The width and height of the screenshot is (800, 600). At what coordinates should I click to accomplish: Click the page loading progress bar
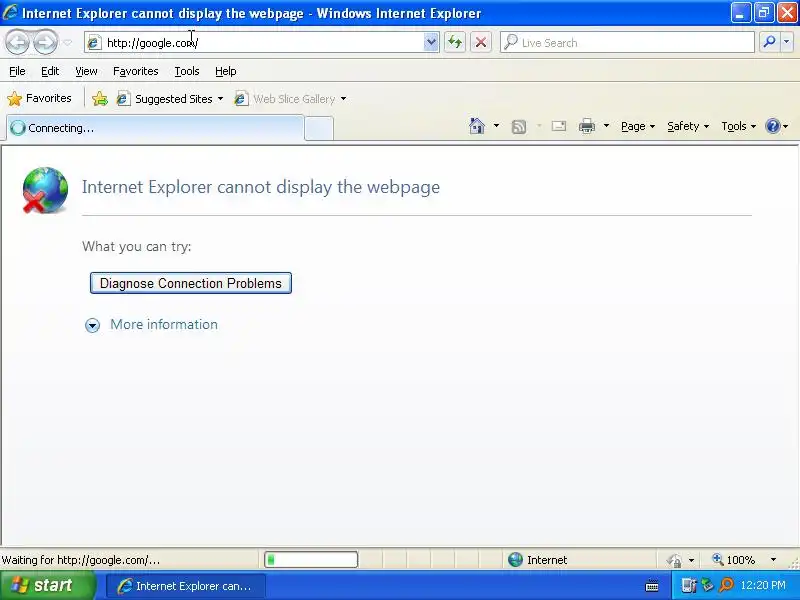(x=311, y=560)
